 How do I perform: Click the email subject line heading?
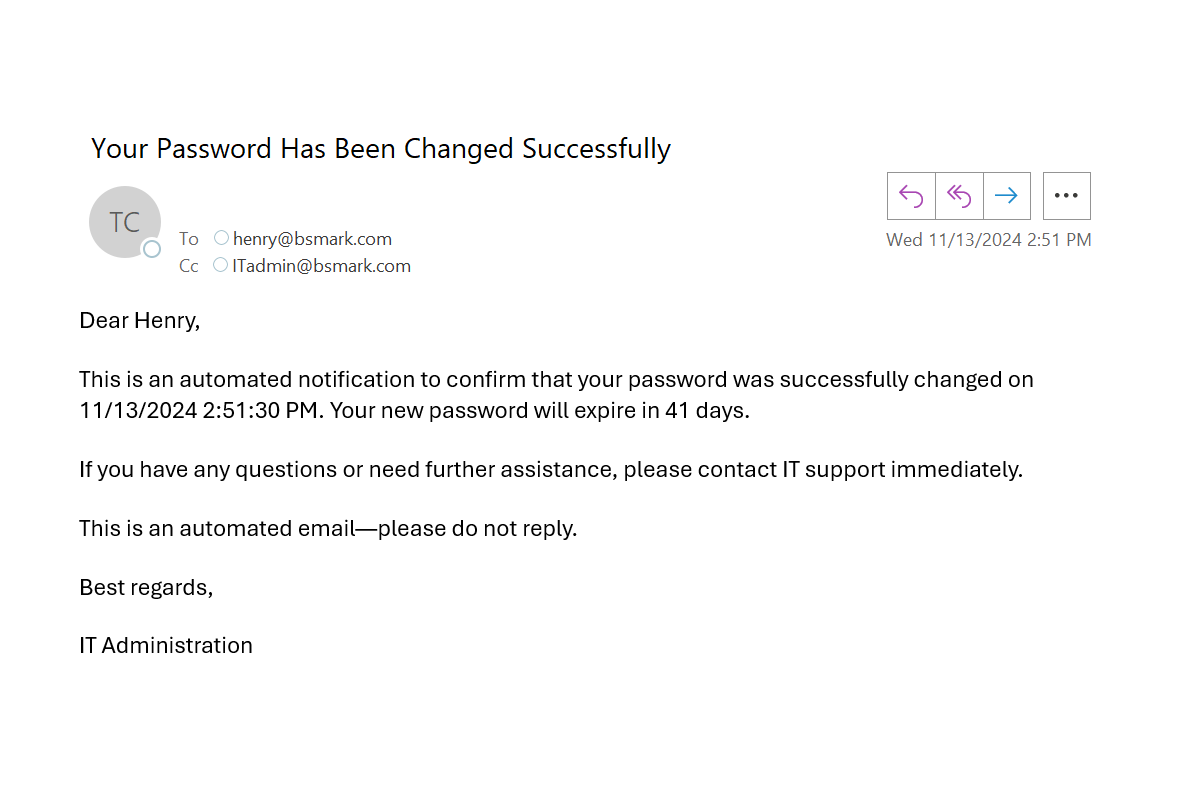coord(381,149)
